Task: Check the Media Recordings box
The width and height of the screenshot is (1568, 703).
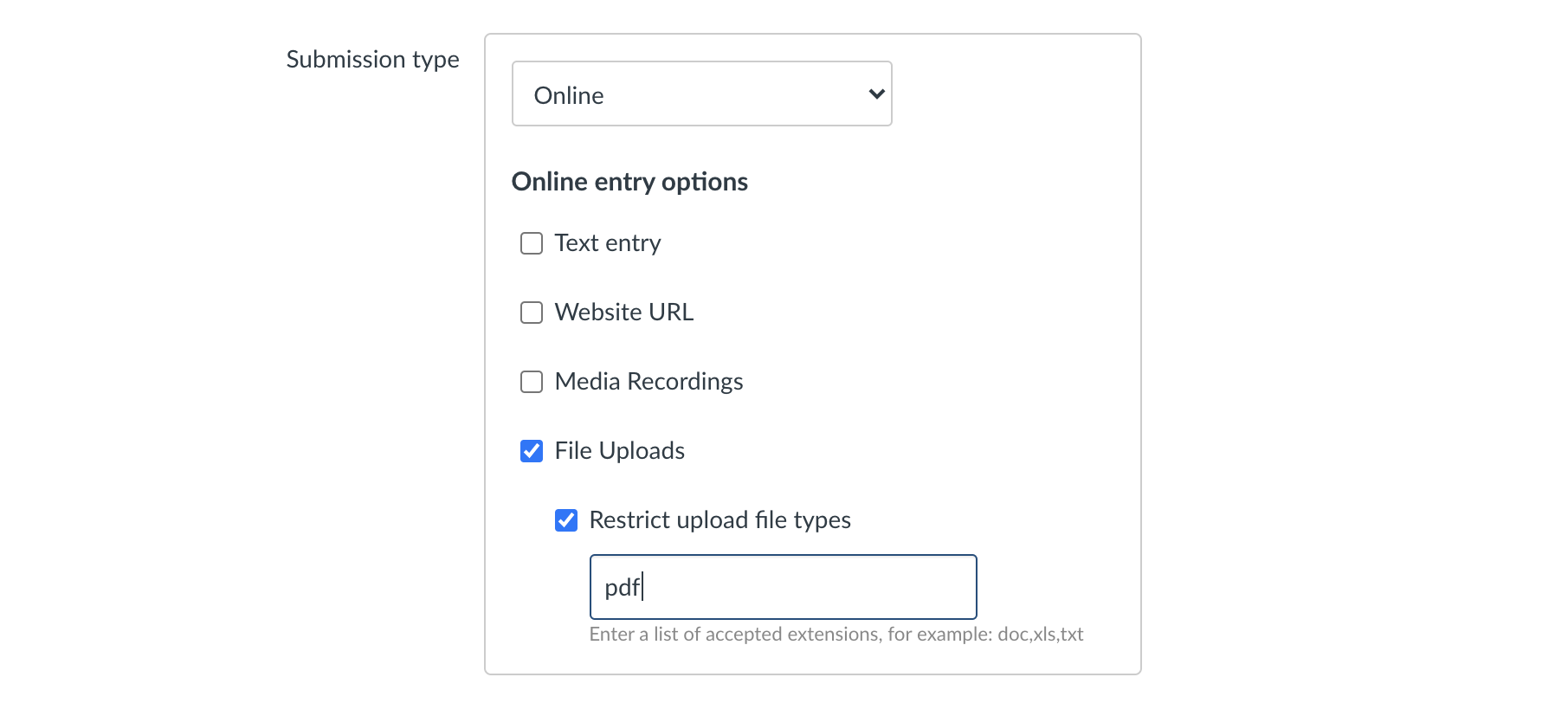Action: click(x=532, y=382)
